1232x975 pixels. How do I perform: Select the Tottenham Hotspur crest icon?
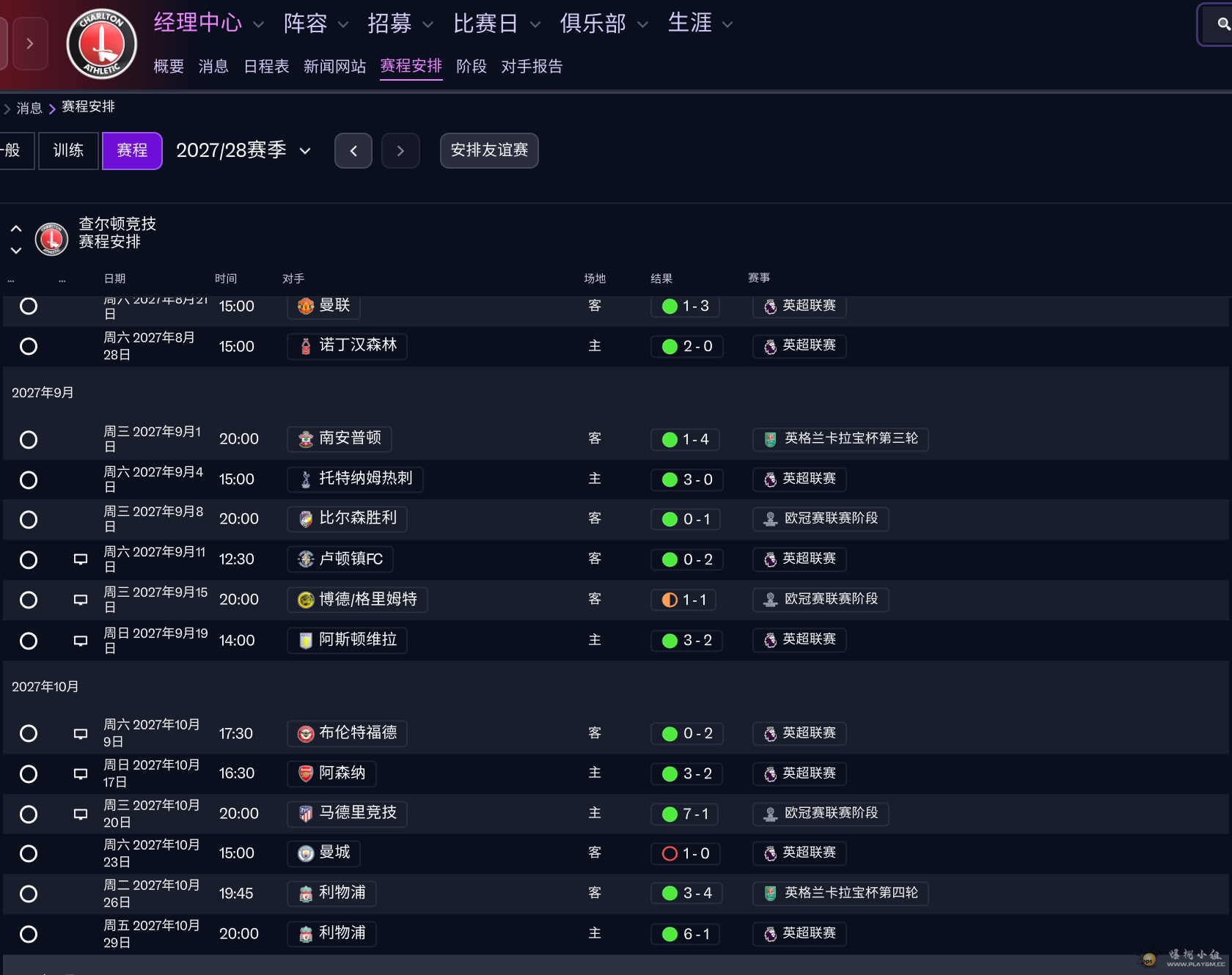click(x=306, y=479)
